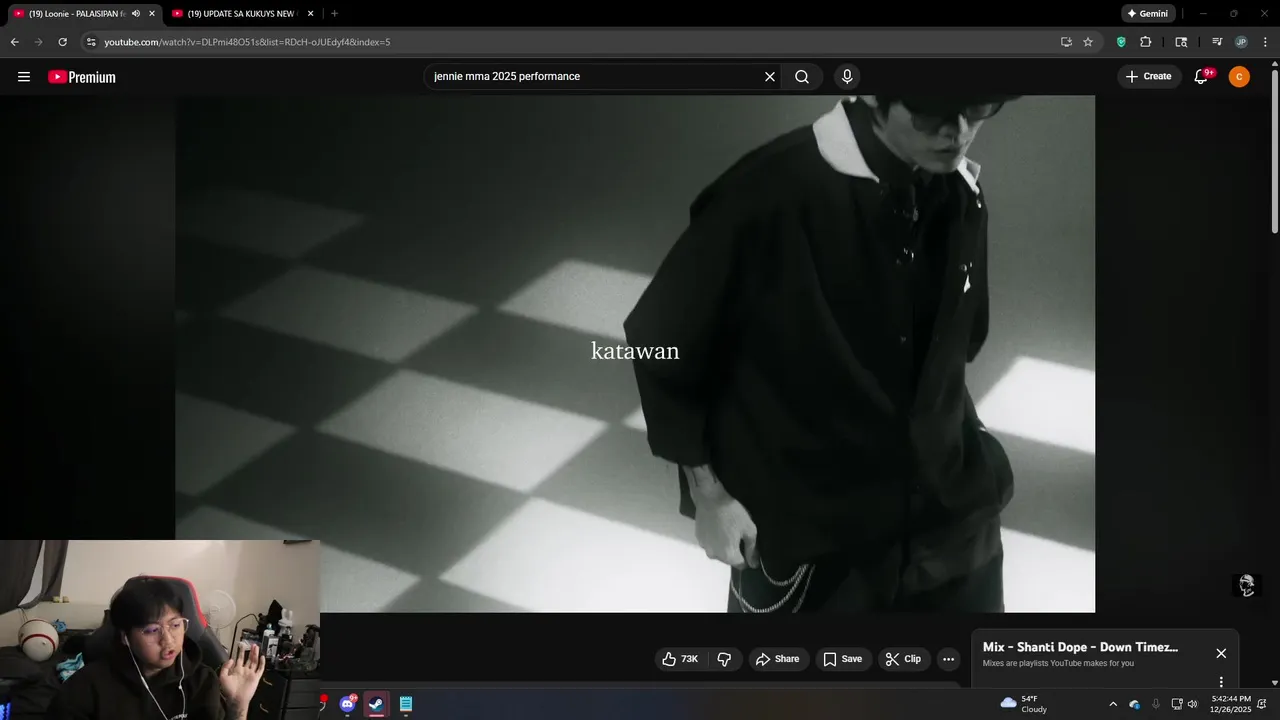Click the video player area
This screenshot has width=1280, height=720.
pos(635,353)
